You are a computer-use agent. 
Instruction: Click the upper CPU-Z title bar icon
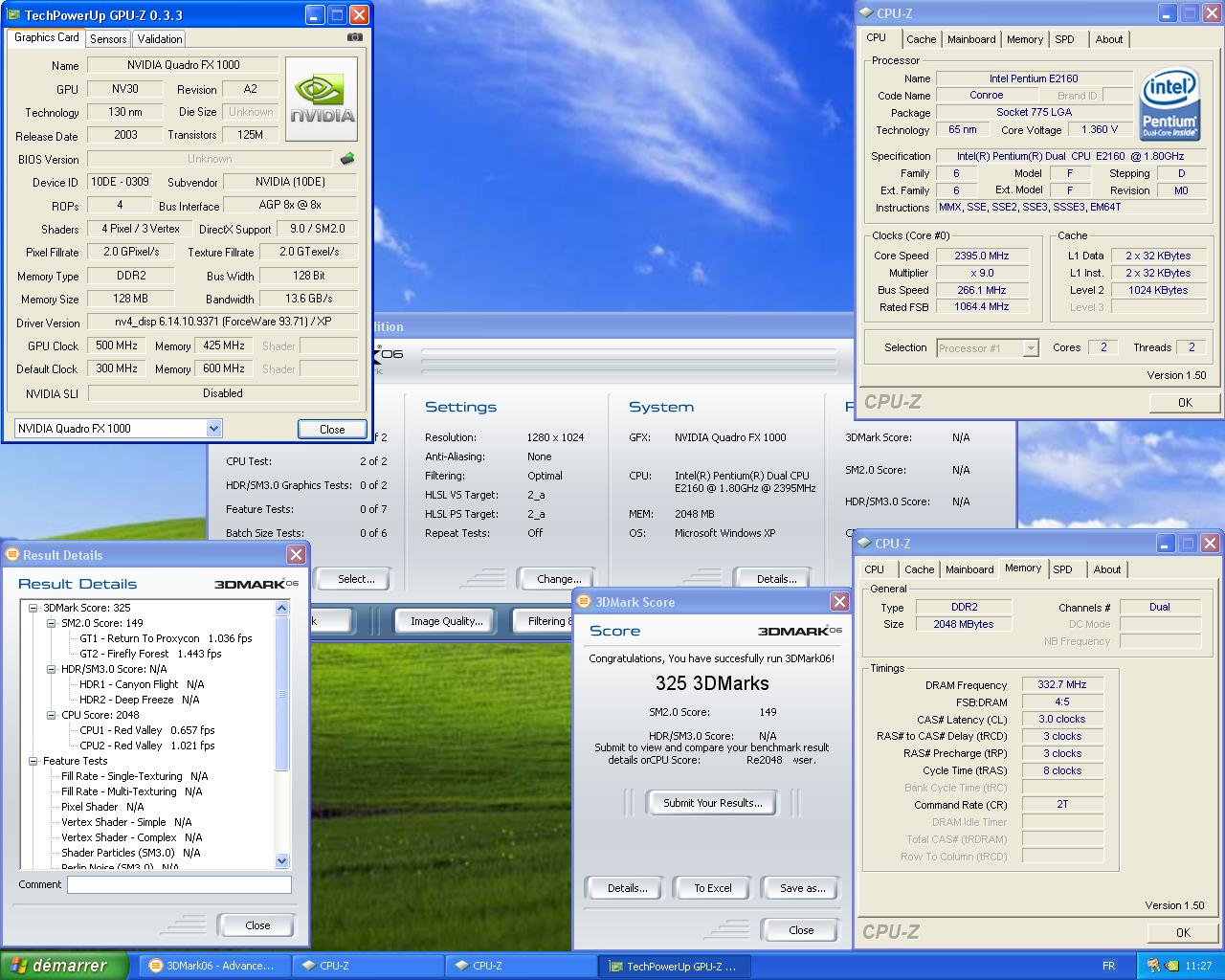pyautogui.click(x=866, y=13)
